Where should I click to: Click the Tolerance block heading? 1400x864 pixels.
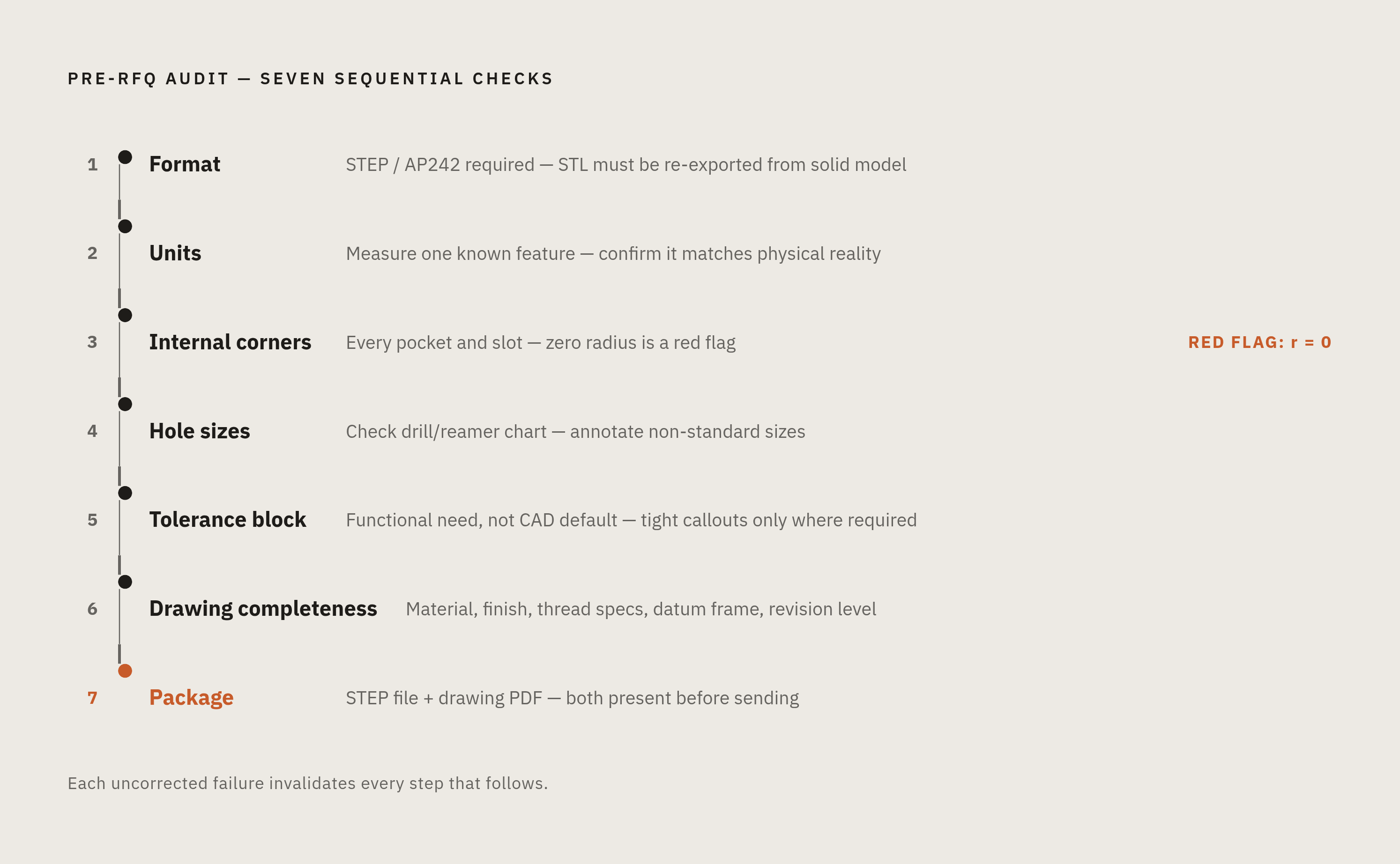click(228, 520)
